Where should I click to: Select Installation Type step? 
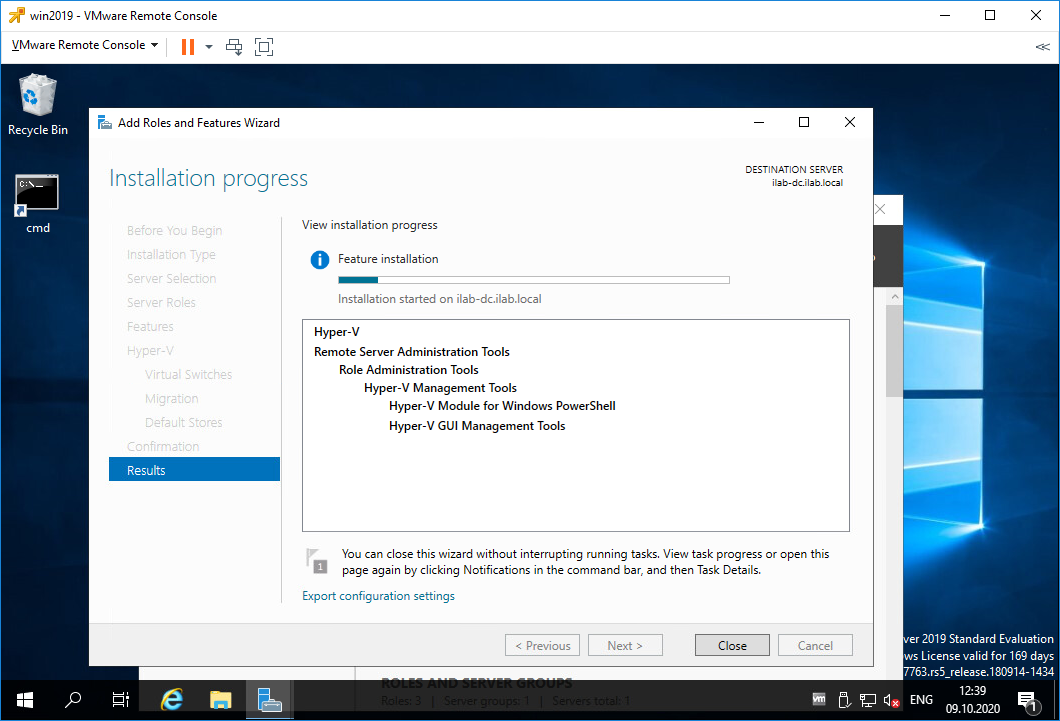(171, 255)
